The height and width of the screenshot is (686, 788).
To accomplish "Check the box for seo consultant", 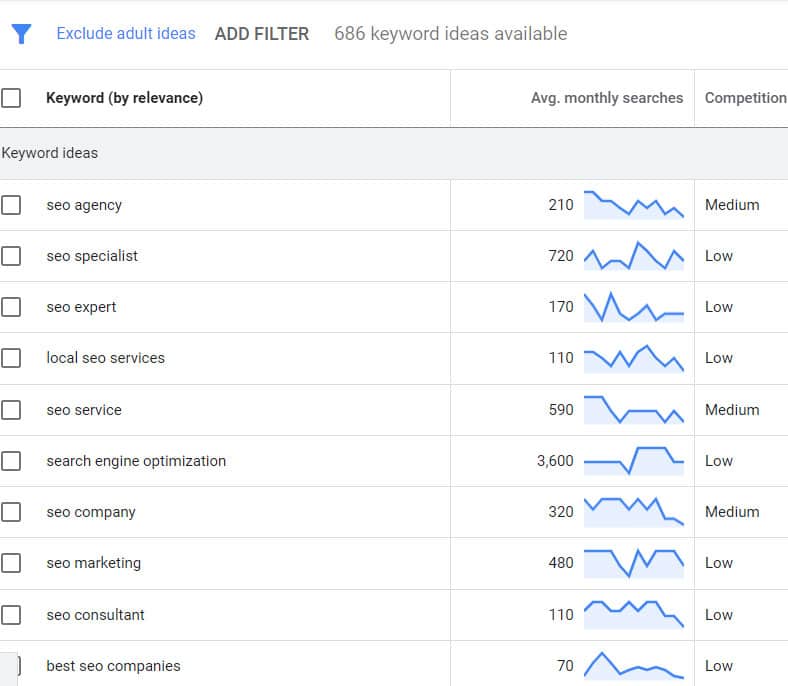I will (11, 615).
